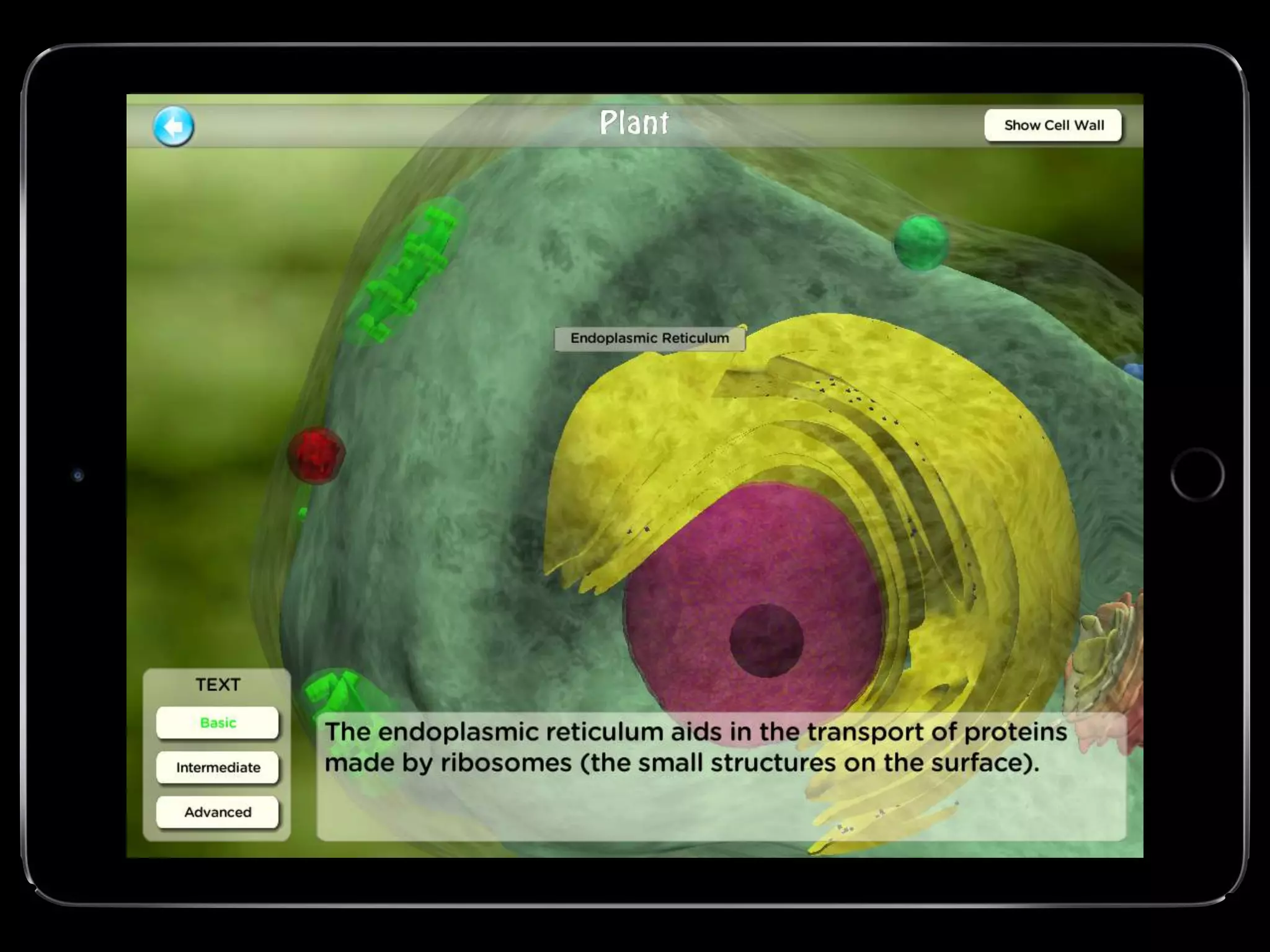
Task: Tap the blue back arrow button
Action: [174, 126]
